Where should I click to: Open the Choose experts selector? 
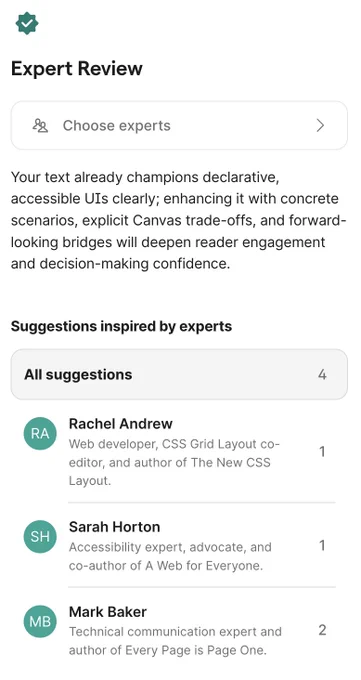point(179,126)
